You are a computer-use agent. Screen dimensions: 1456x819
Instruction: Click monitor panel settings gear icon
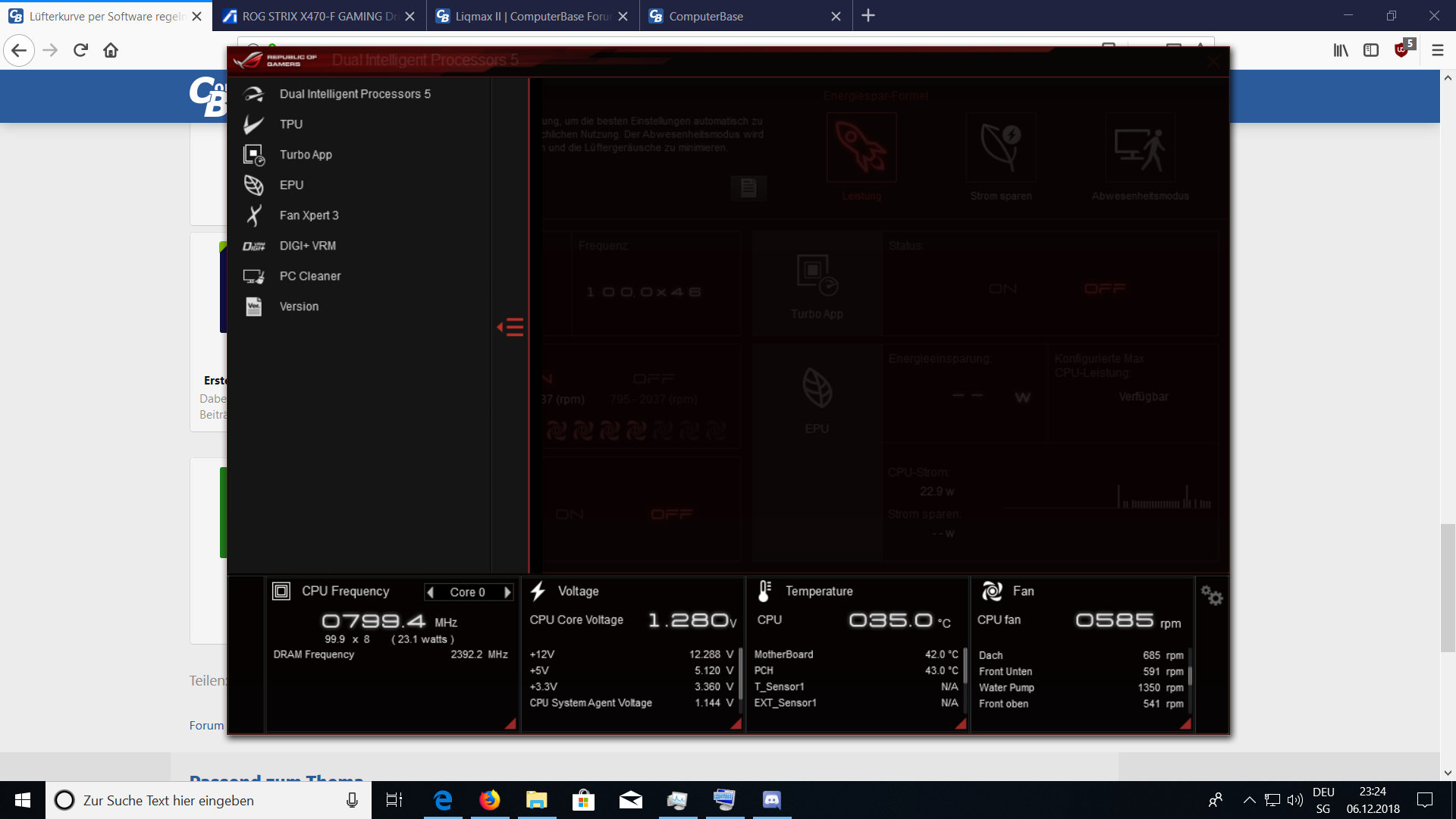click(1211, 596)
